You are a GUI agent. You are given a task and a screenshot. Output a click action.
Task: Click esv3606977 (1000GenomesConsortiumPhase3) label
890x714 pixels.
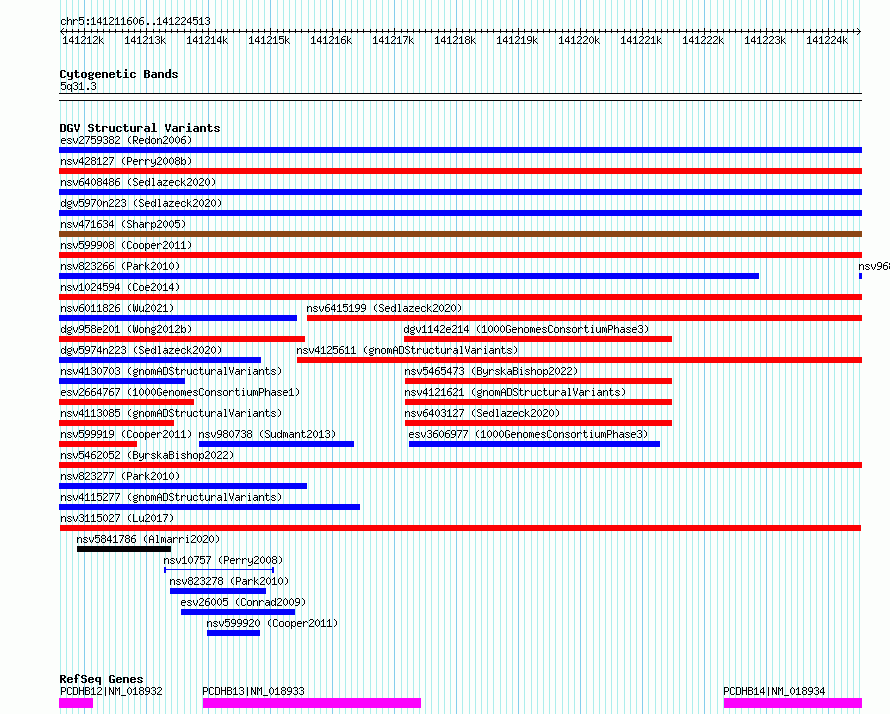point(528,434)
